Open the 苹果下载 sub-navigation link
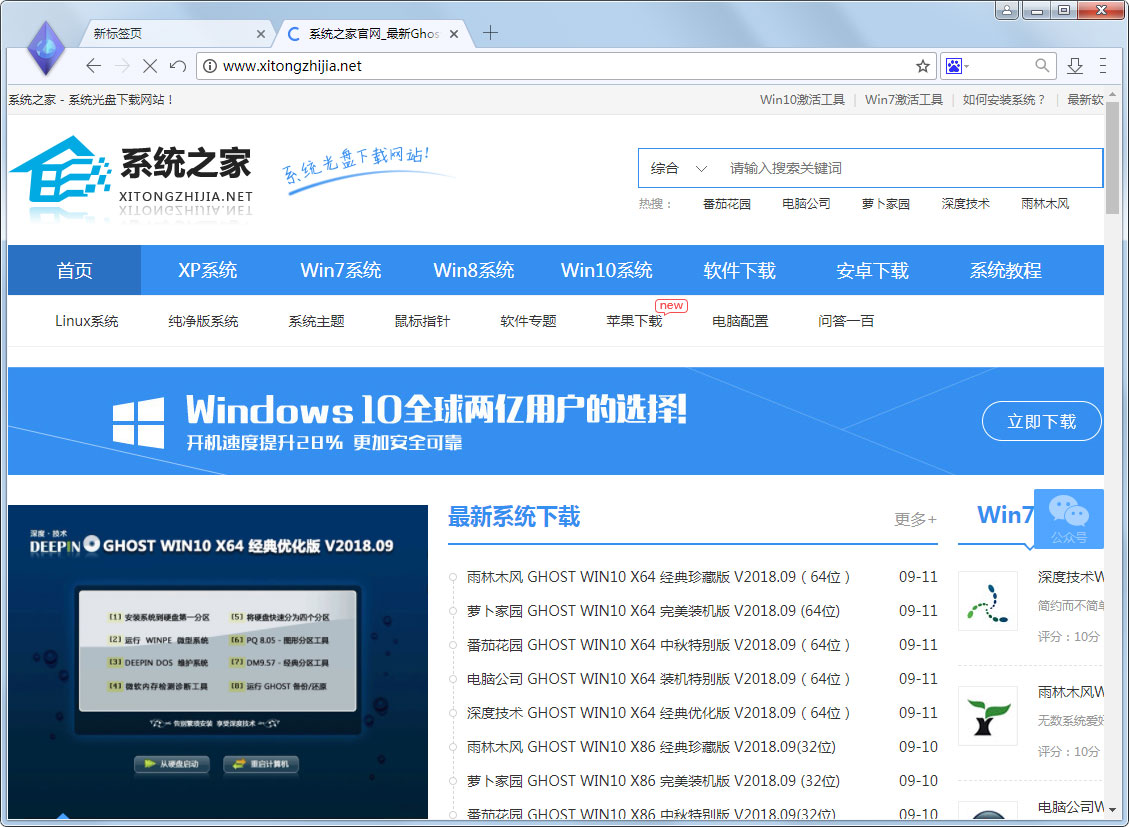1129x827 pixels. click(x=634, y=321)
